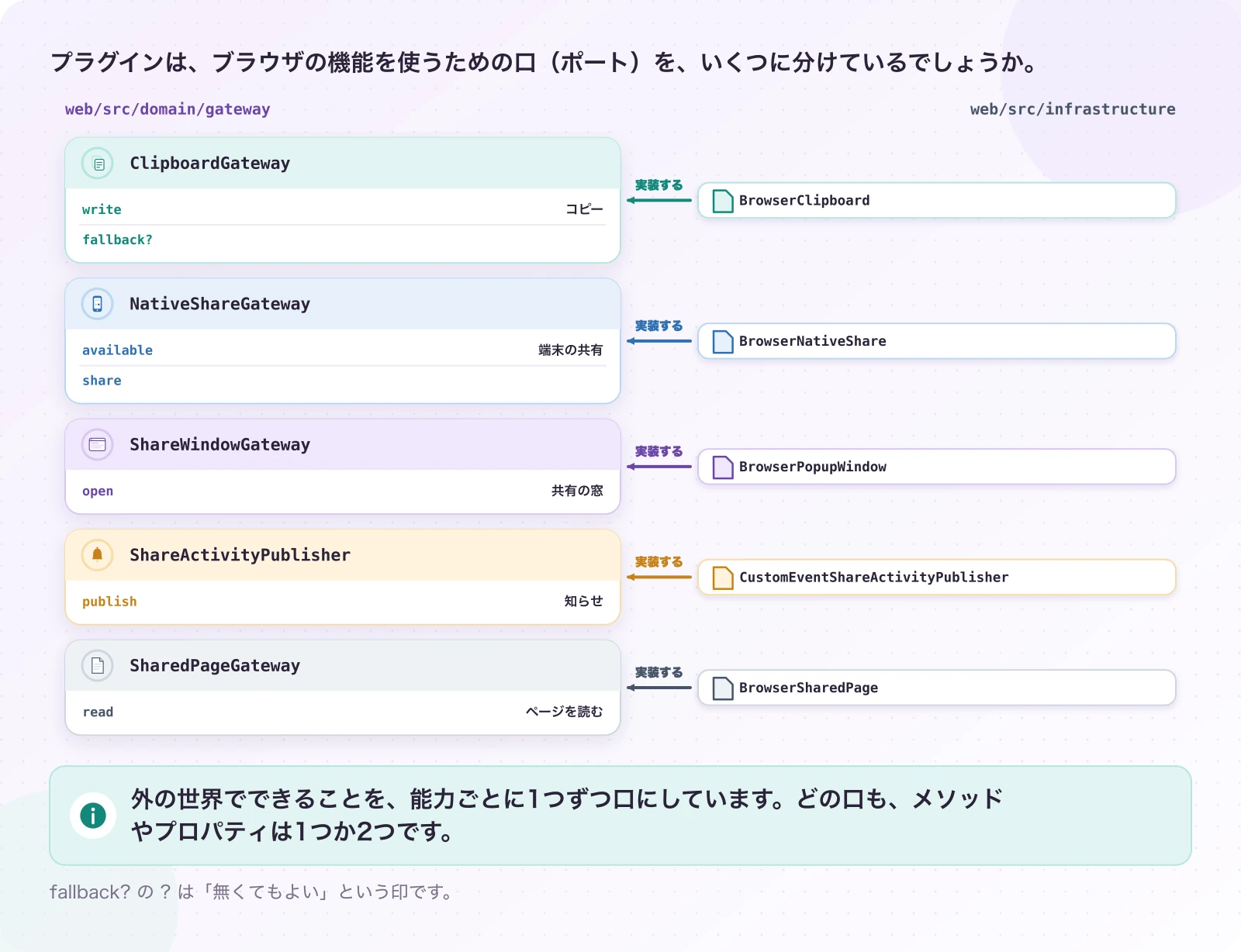The width and height of the screenshot is (1241, 952).
Task: Click the file icon beside BrowserSharedPage
Action: (723, 688)
